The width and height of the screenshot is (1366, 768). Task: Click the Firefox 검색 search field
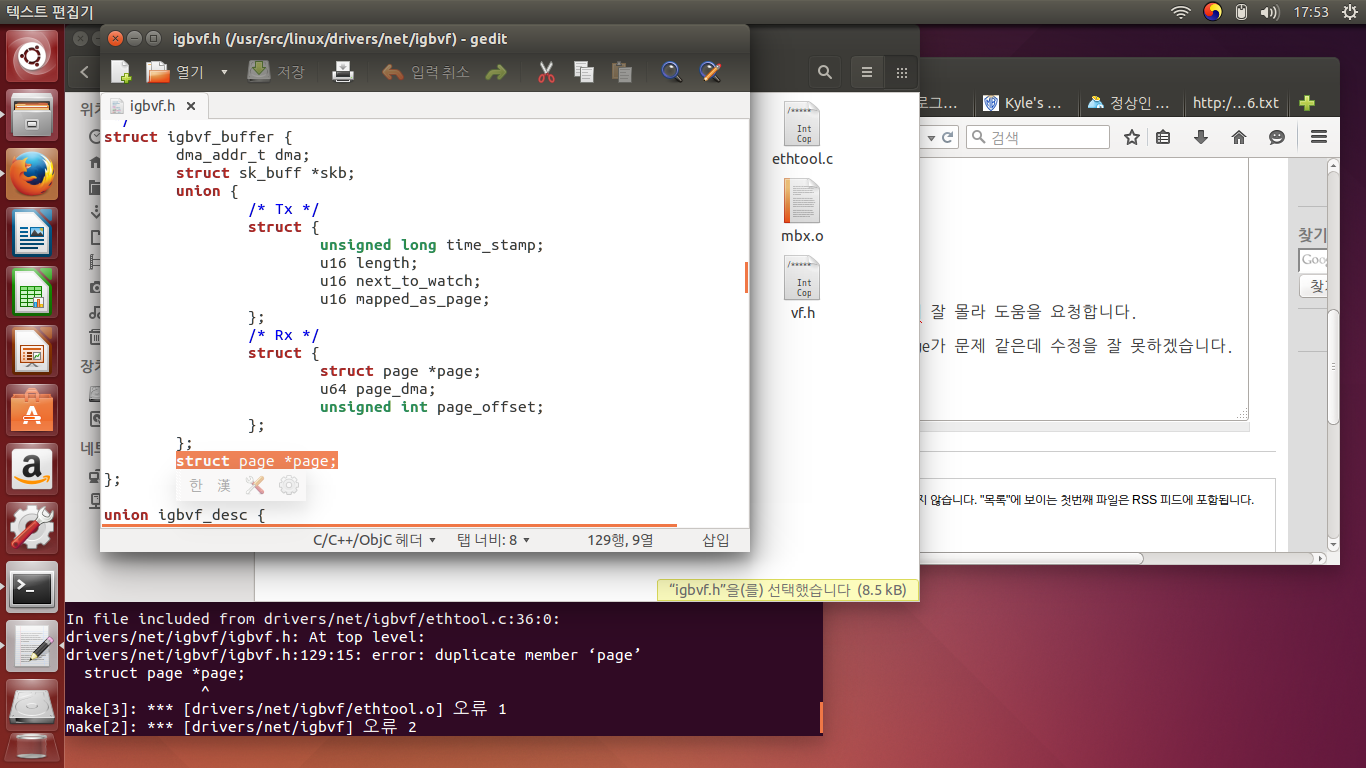pyautogui.click(x=1038, y=137)
